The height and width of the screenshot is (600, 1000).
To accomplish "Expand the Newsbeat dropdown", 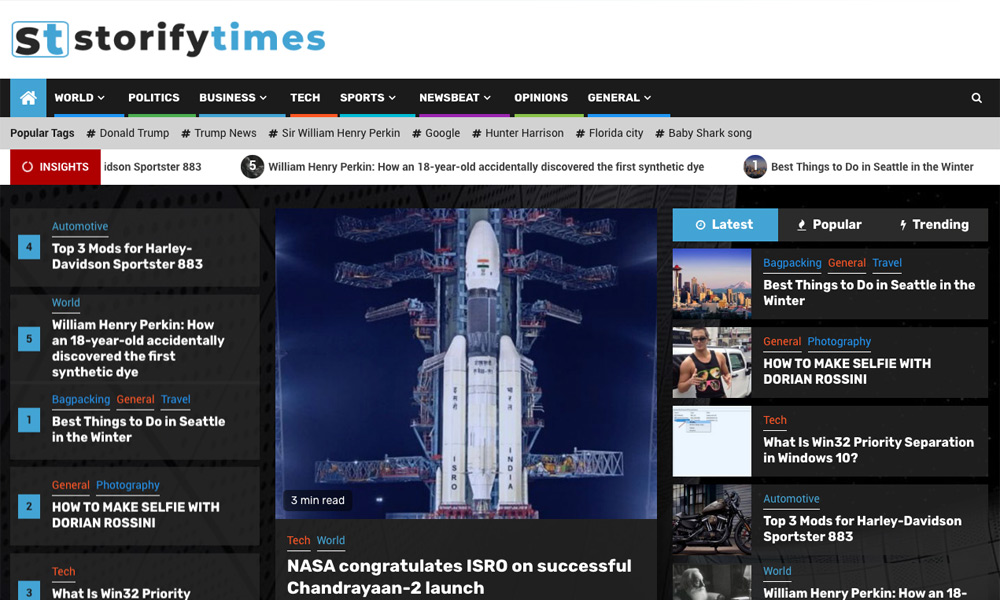I will click(455, 98).
